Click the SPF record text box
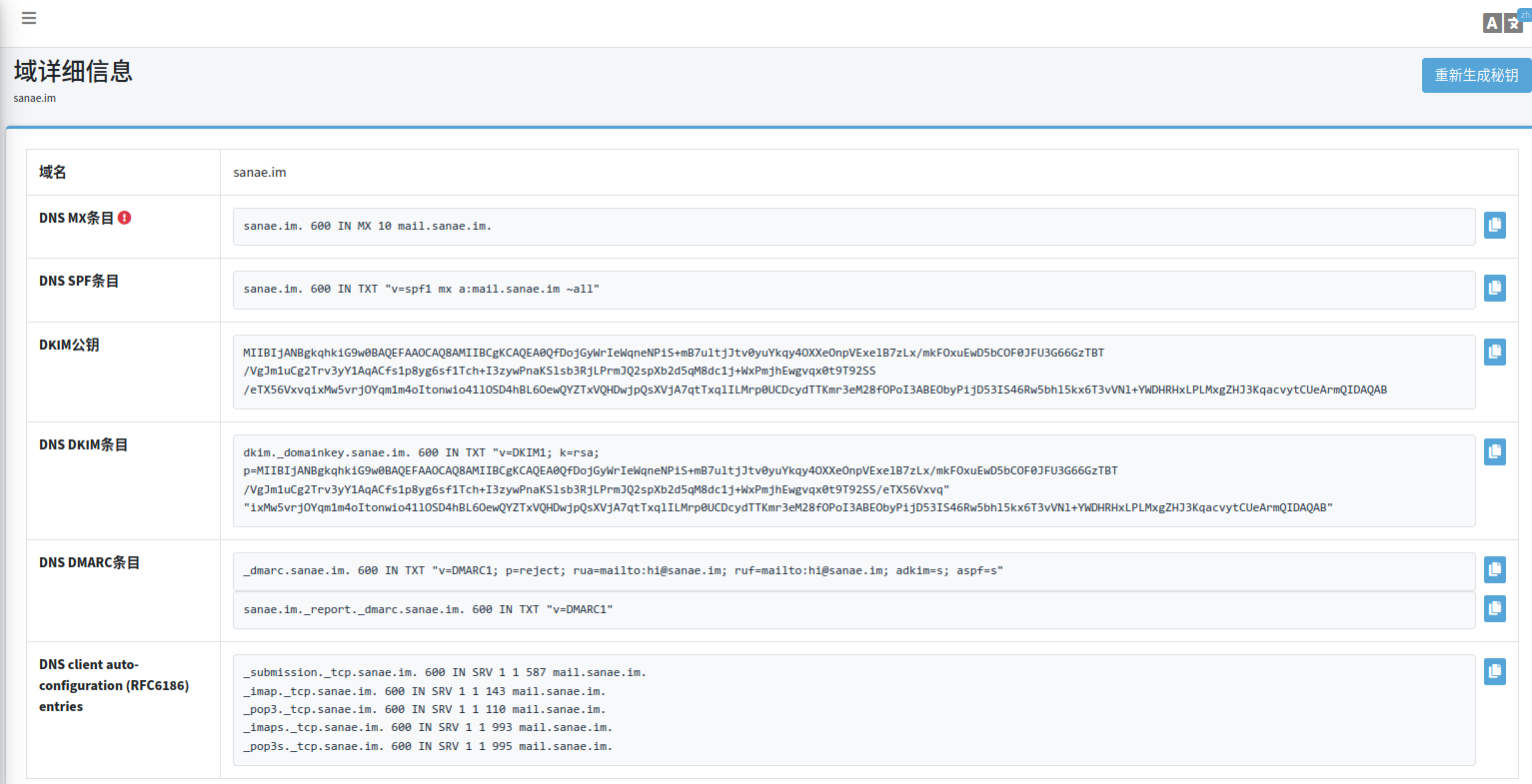 [x=853, y=290]
